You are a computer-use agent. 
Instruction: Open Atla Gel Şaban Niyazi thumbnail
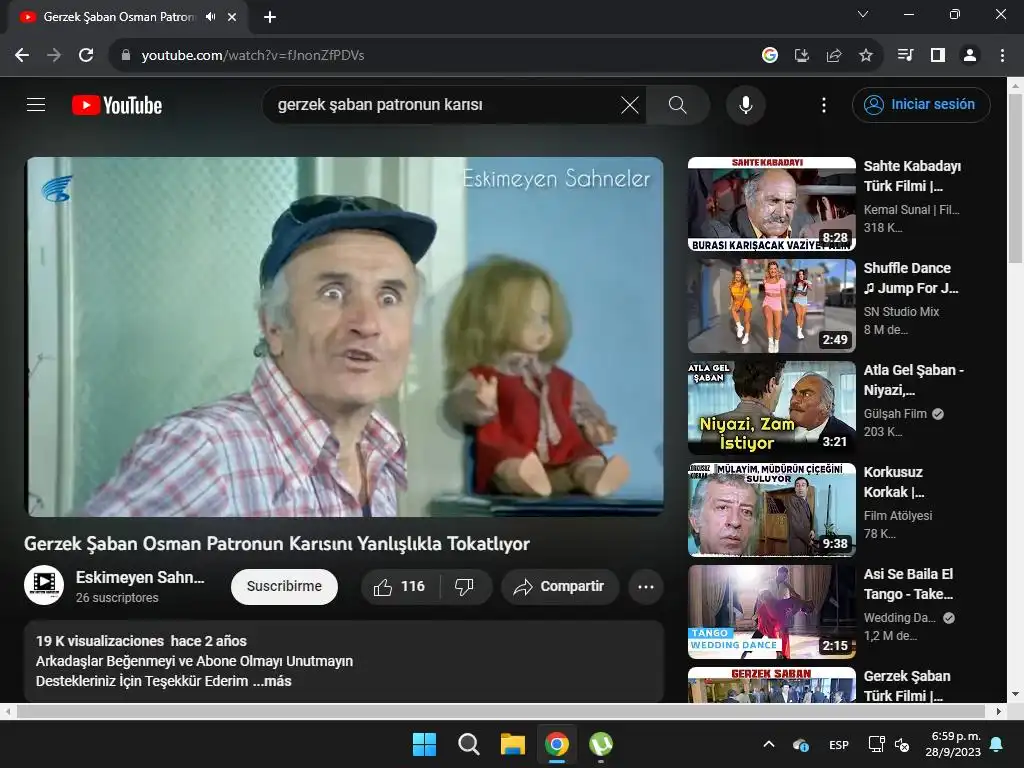pos(771,408)
